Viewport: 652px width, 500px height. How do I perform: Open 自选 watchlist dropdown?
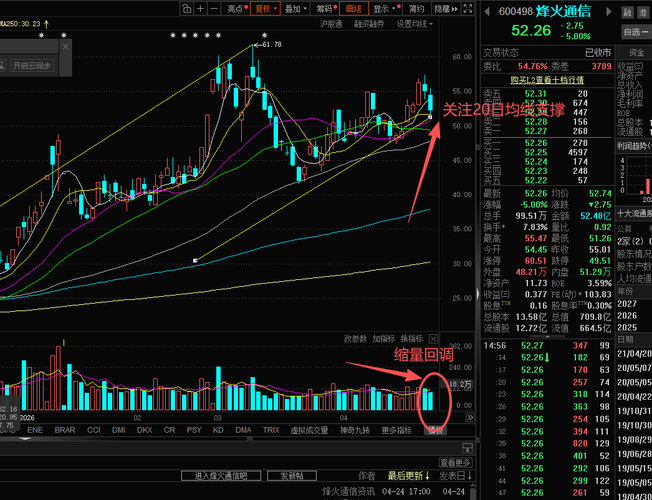636,32
